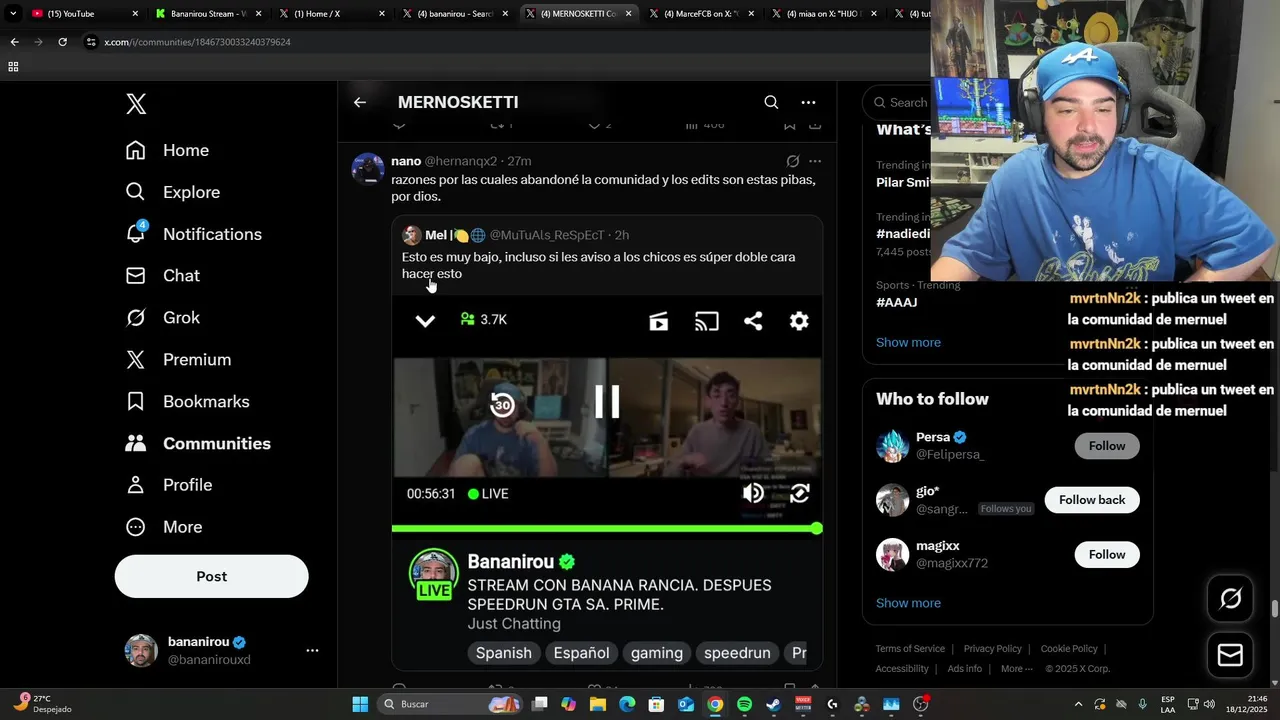The height and width of the screenshot is (720, 1280).
Task: Click the green LIVE indicator
Action: pyautogui.click(x=488, y=494)
